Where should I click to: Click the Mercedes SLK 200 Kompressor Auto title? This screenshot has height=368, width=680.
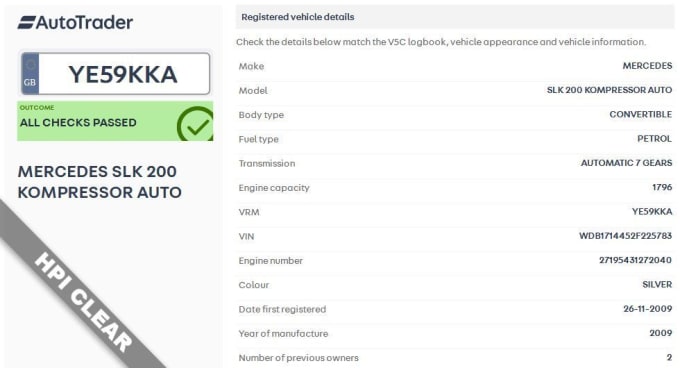pos(99,182)
